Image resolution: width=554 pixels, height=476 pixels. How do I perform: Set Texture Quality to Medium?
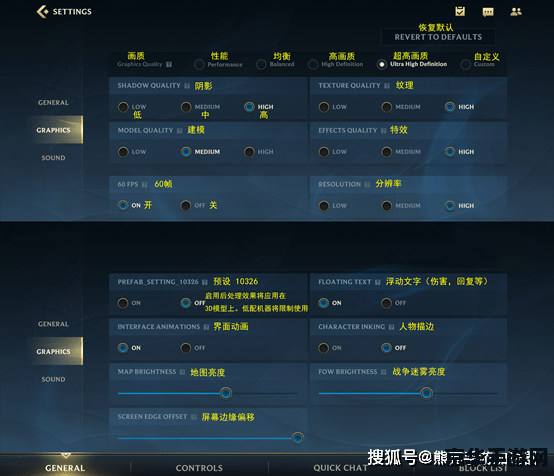click(387, 107)
